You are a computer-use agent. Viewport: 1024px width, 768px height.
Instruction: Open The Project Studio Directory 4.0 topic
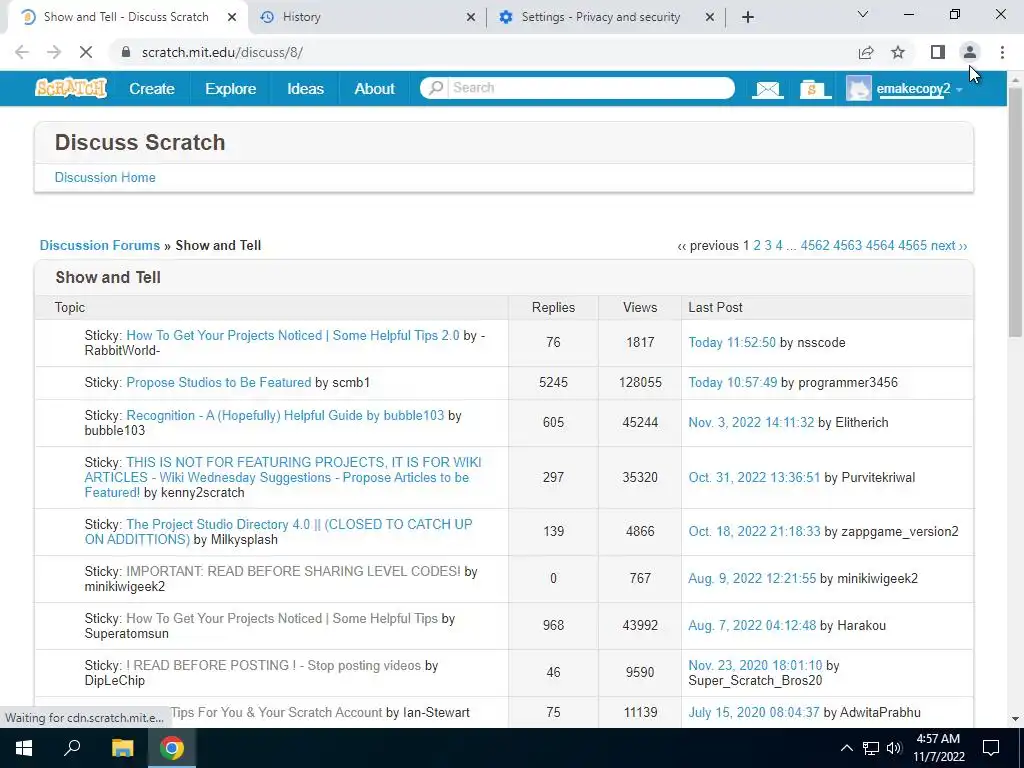[278, 532]
